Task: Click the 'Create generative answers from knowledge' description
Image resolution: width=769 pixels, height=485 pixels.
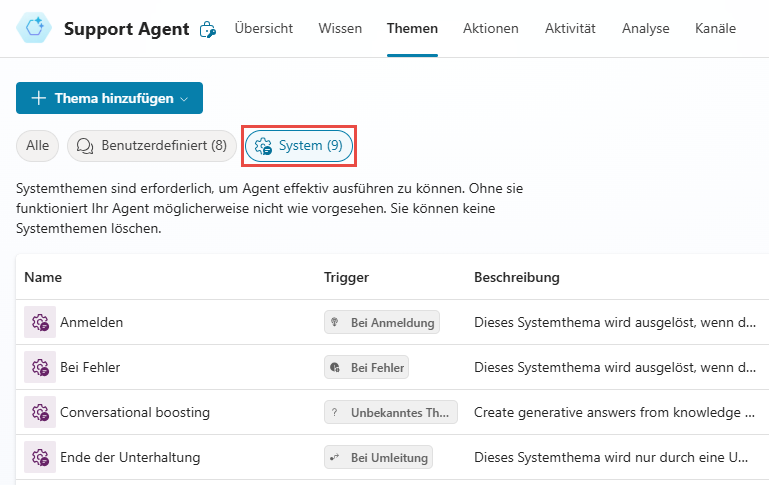Action: (614, 412)
